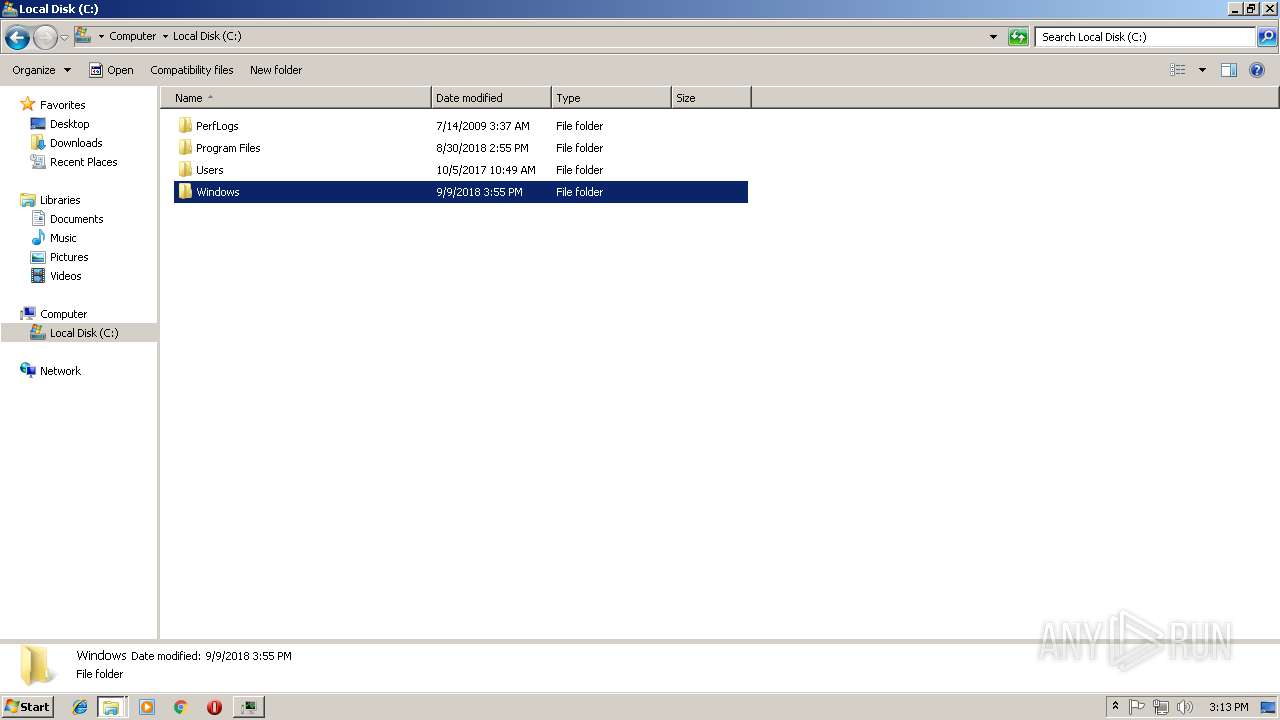Click the 3:13 PM taskbar clock
Image resolution: width=1280 pixels, height=720 pixels.
point(1228,707)
